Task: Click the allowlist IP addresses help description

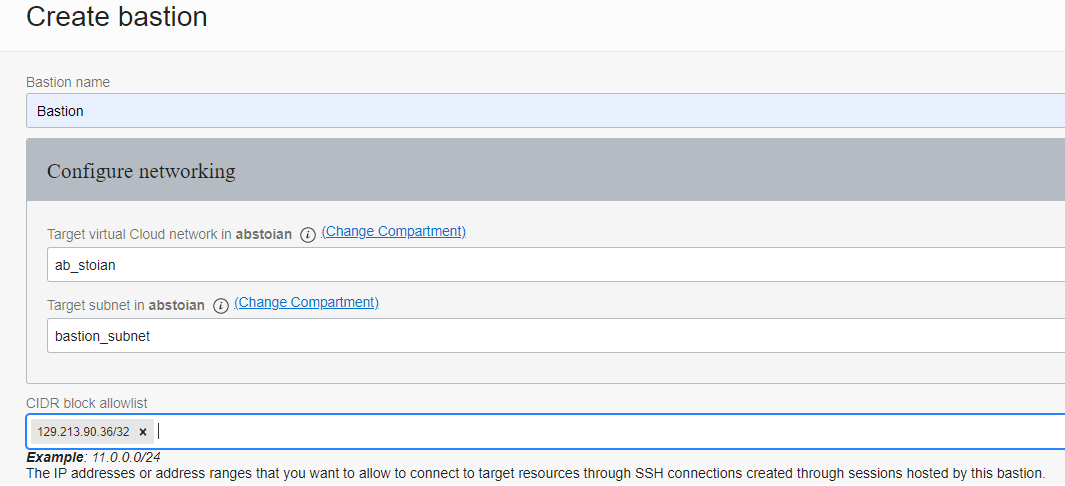Action: coord(535,472)
